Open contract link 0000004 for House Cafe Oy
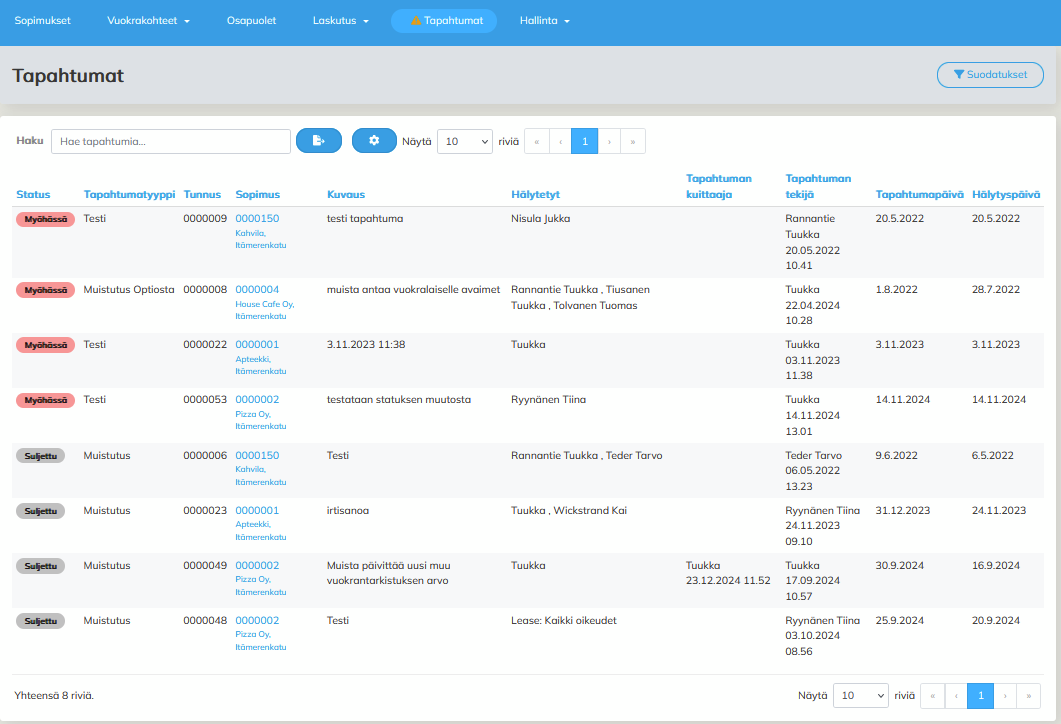This screenshot has width=1061, height=724. point(257,289)
